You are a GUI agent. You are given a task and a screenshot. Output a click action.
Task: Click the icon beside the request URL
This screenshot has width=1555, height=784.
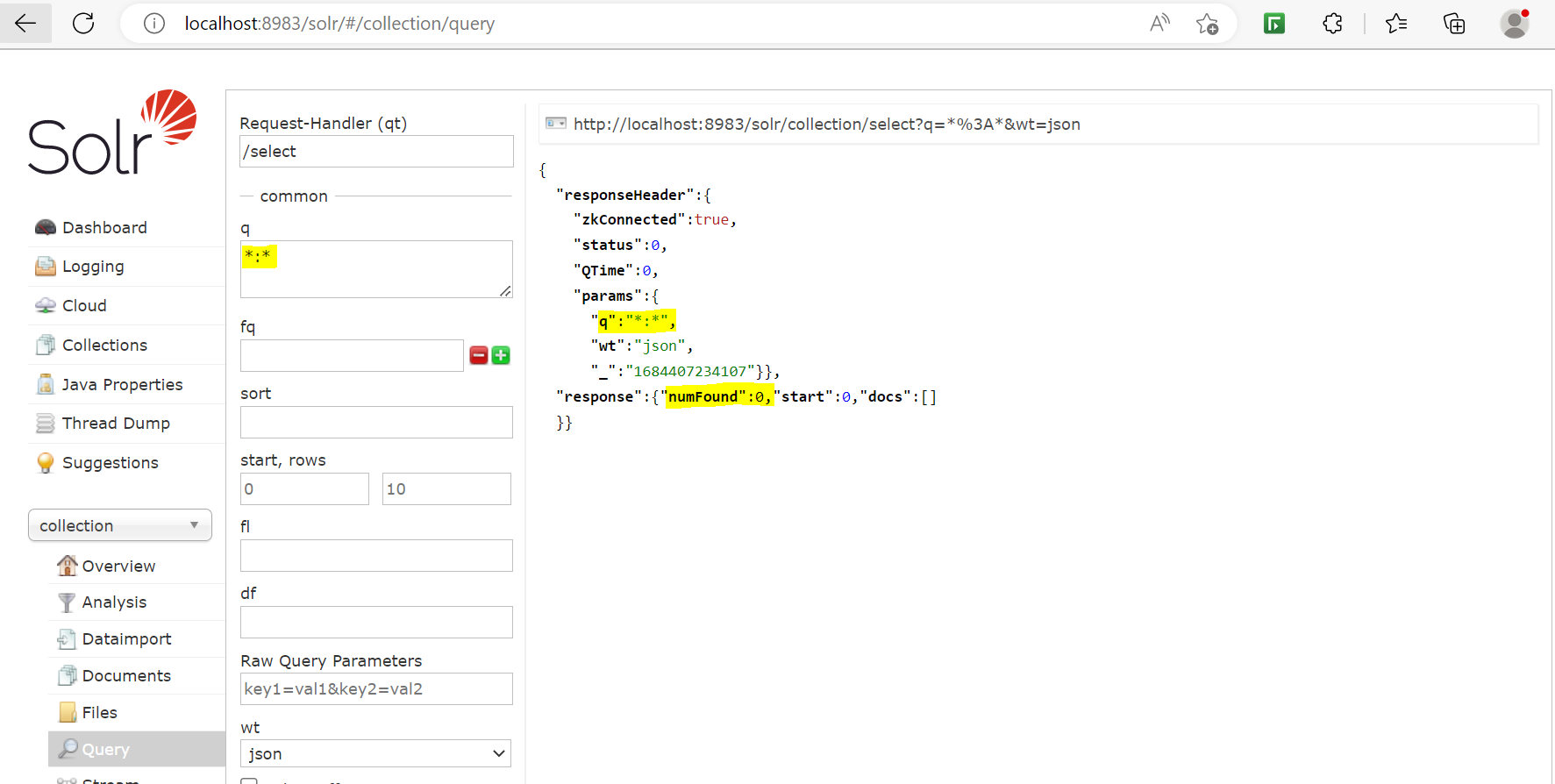tap(556, 123)
